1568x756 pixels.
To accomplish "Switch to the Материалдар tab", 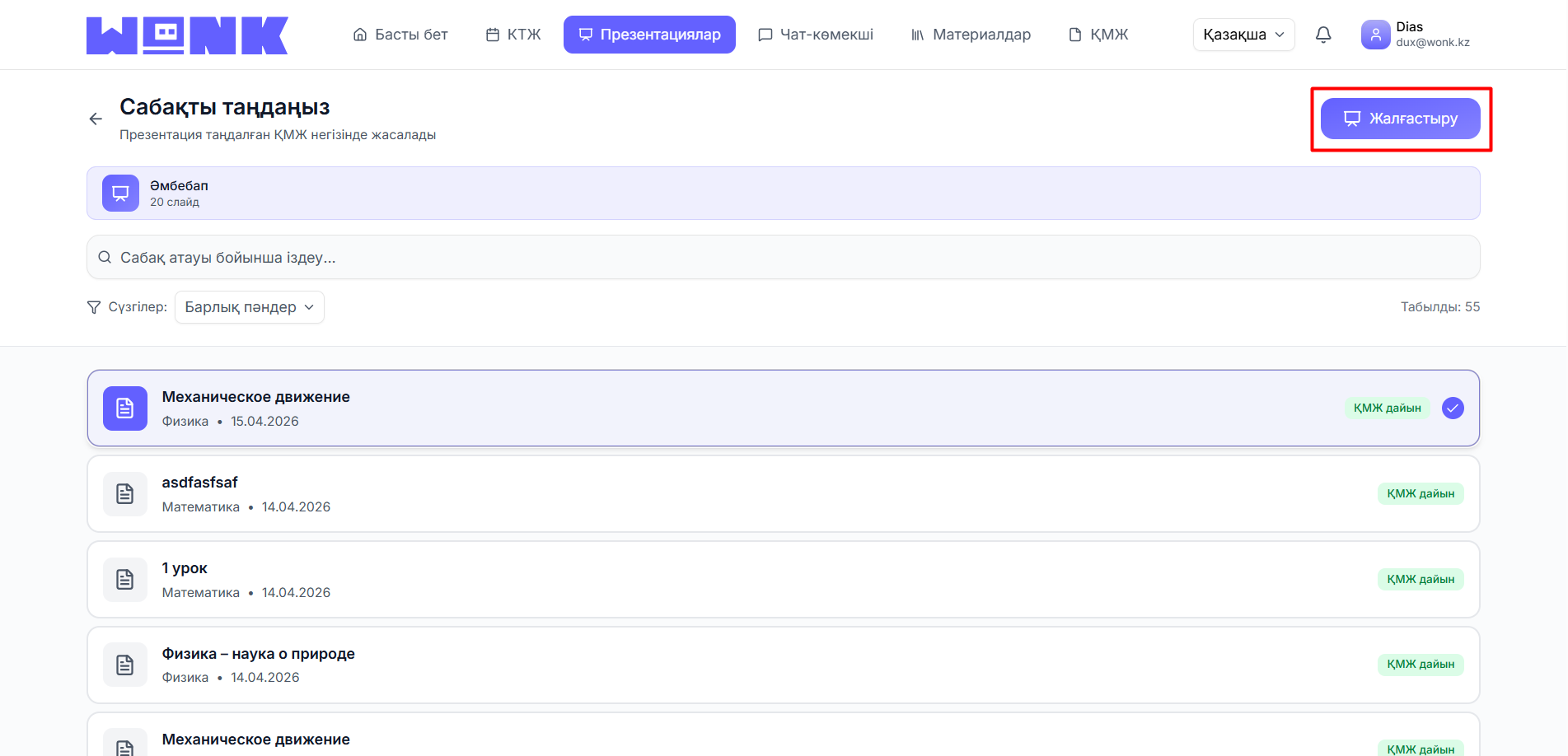I will click(971, 35).
